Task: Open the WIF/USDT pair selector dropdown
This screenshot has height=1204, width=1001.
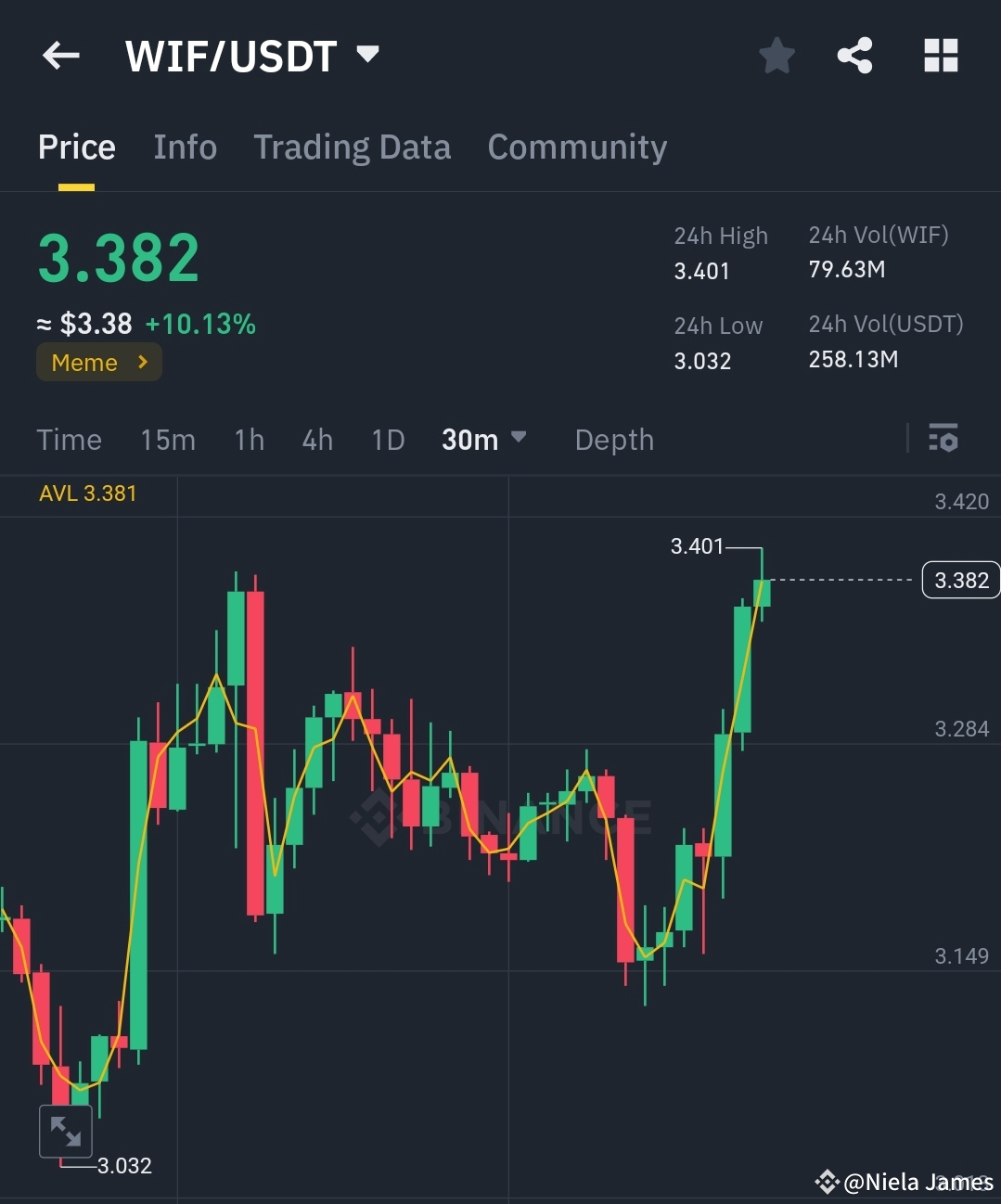Action: (x=366, y=55)
